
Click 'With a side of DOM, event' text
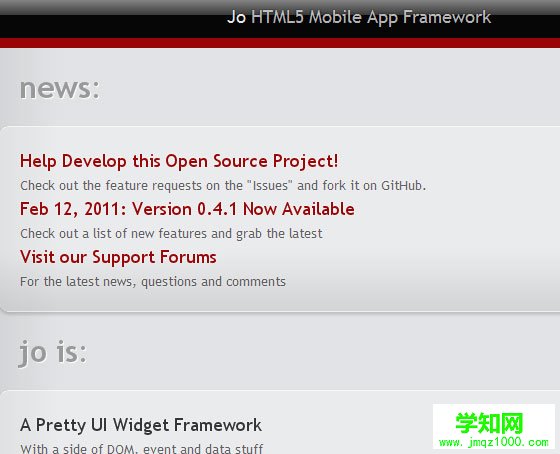point(142,448)
